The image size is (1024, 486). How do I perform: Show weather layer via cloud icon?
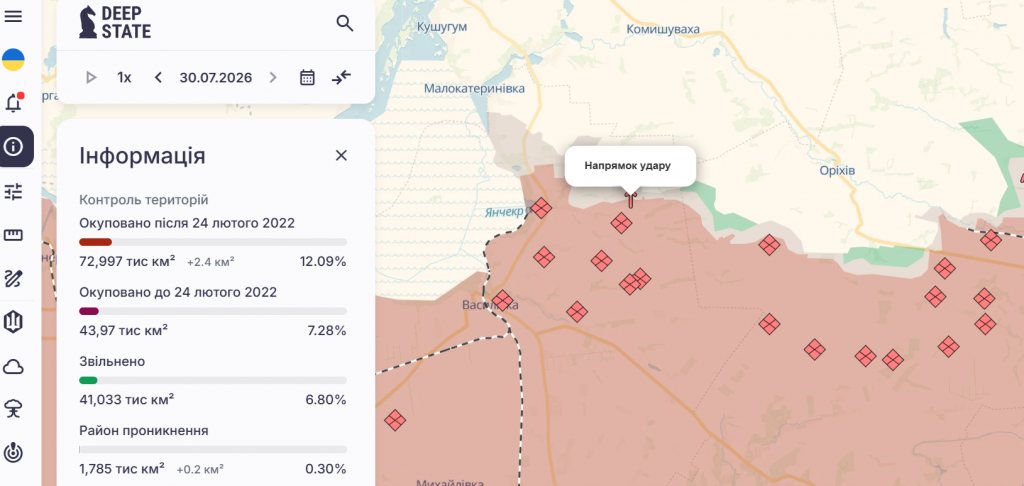coord(13,366)
